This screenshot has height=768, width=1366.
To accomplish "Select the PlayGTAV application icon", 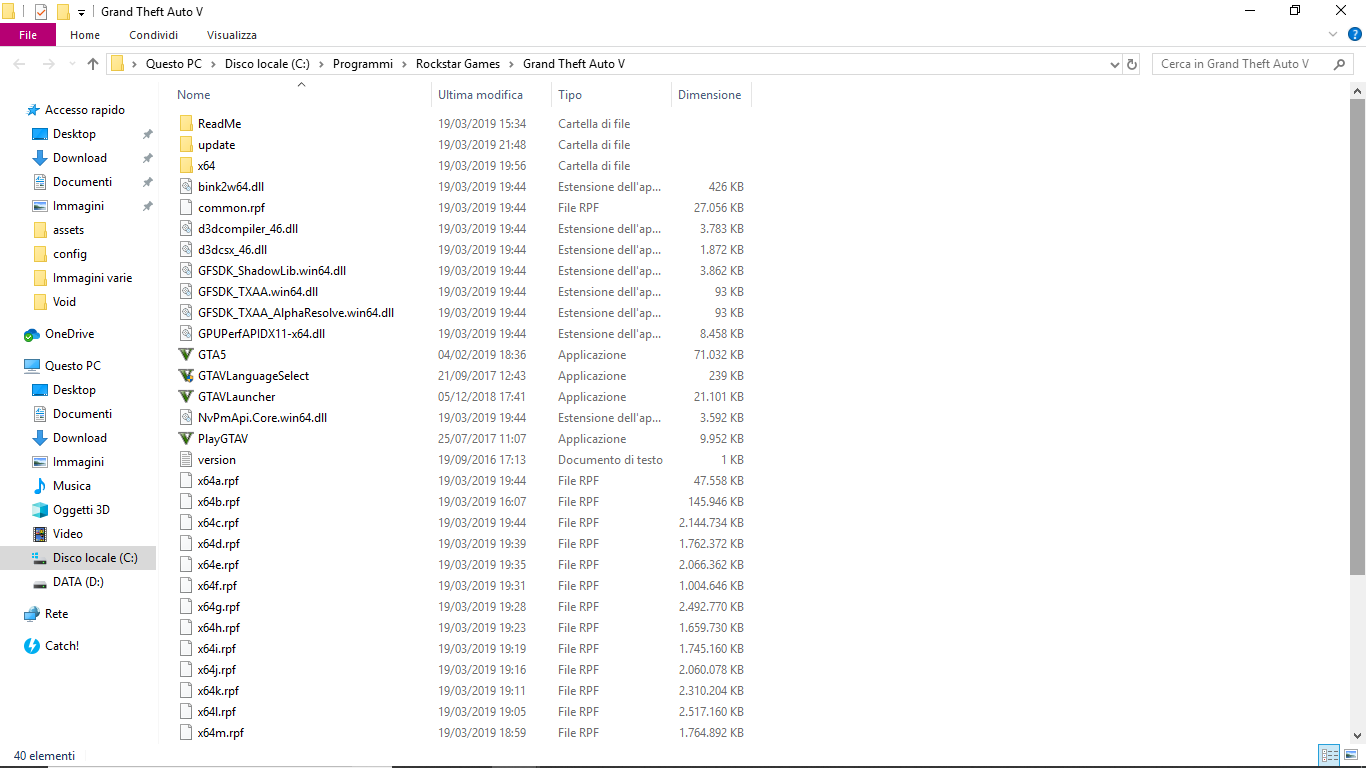I will pos(186,439).
